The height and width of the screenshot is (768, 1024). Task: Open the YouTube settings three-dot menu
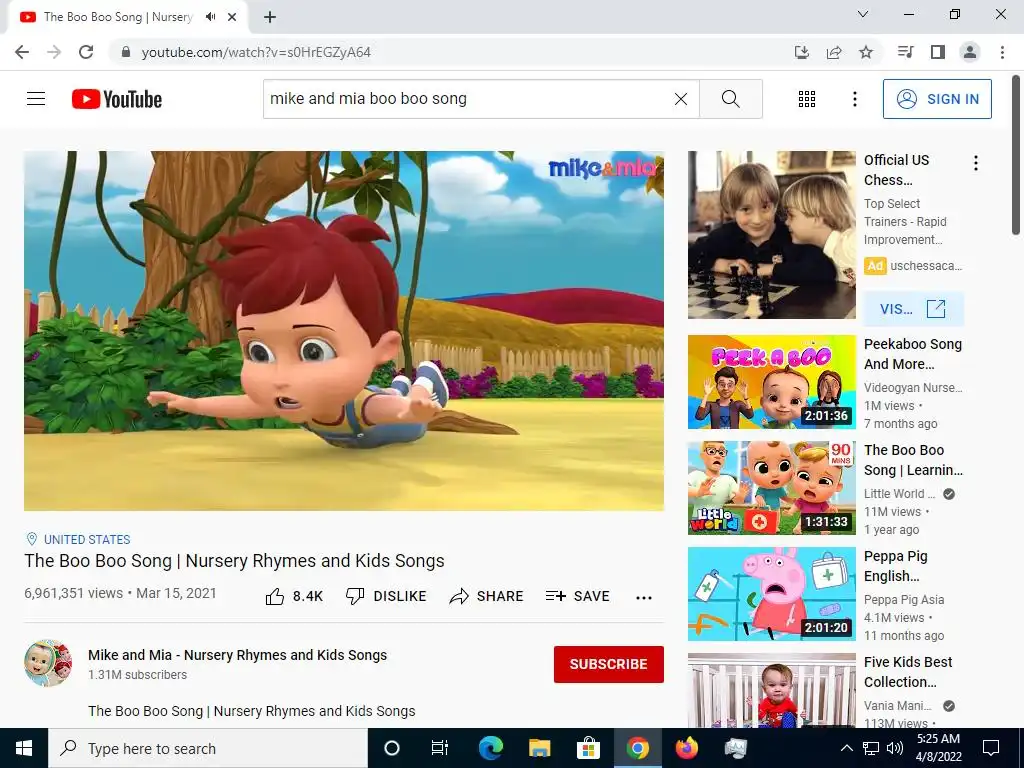[x=854, y=99]
